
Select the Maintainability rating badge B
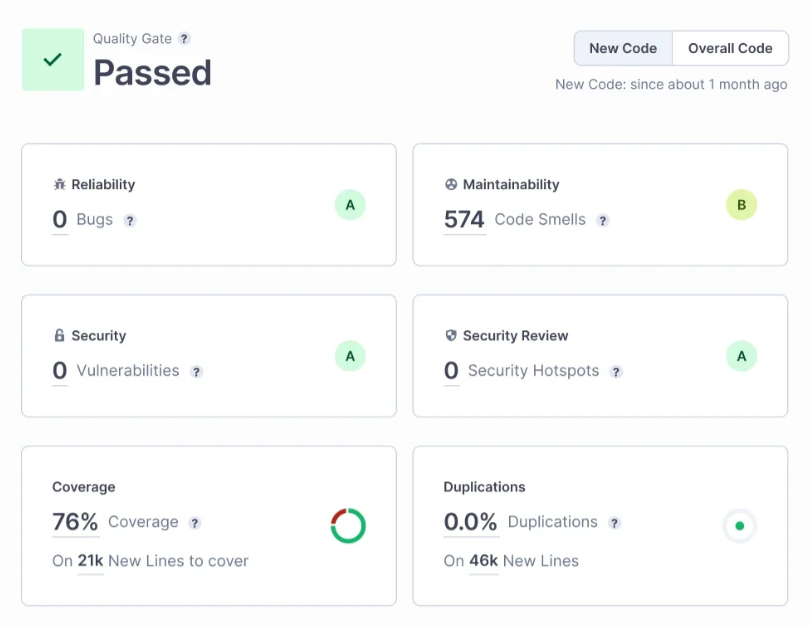pos(740,204)
